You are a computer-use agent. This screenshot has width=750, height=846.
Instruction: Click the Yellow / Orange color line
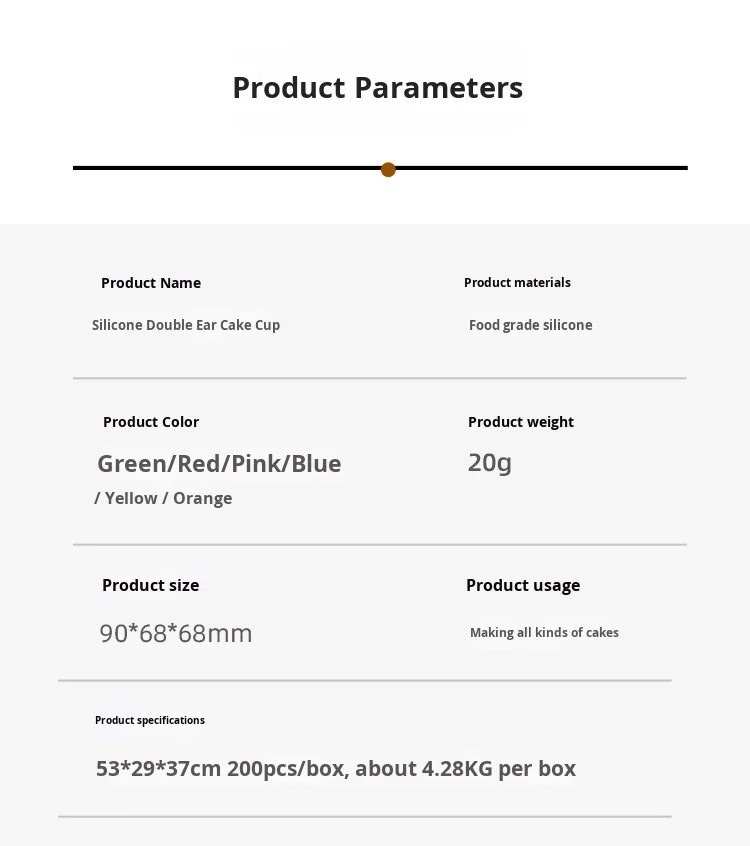(x=163, y=498)
